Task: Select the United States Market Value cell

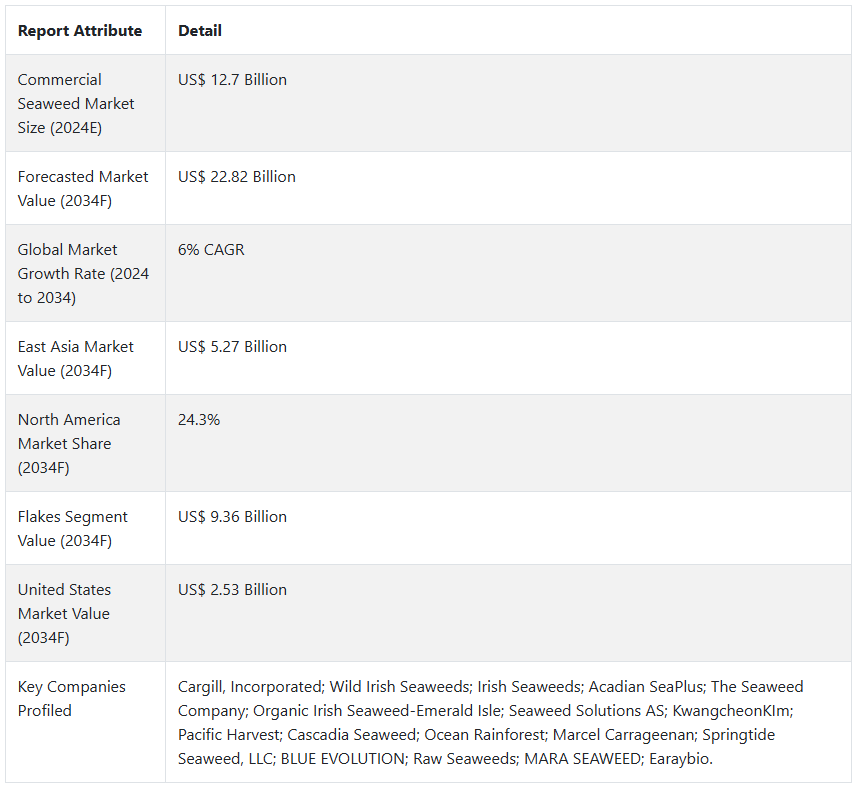Action: coord(65,613)
